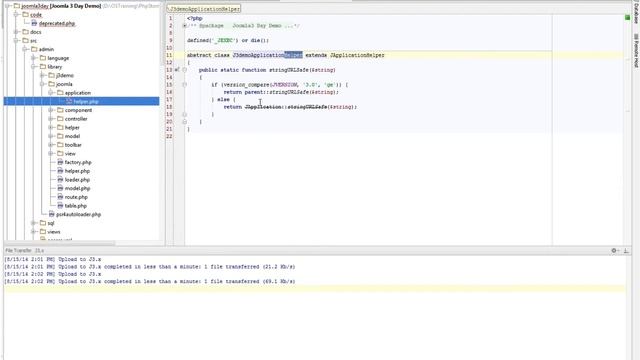640x360 pixels.
Task: Click the green inspection status indicator
Action: click(x=627, y=18)
